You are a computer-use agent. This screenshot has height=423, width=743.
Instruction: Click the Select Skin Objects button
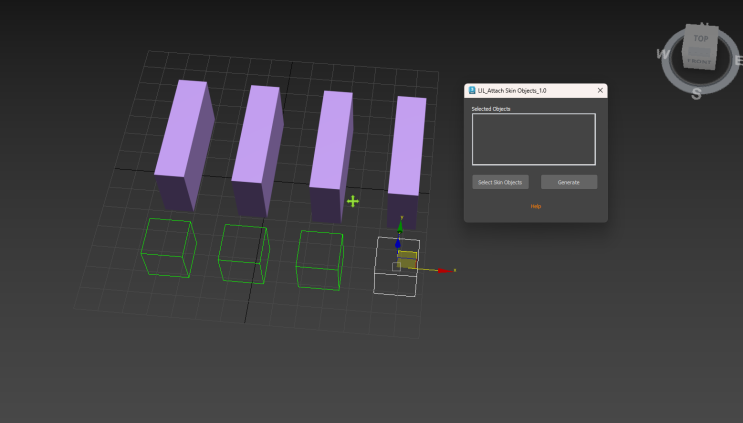pos(500,182)
